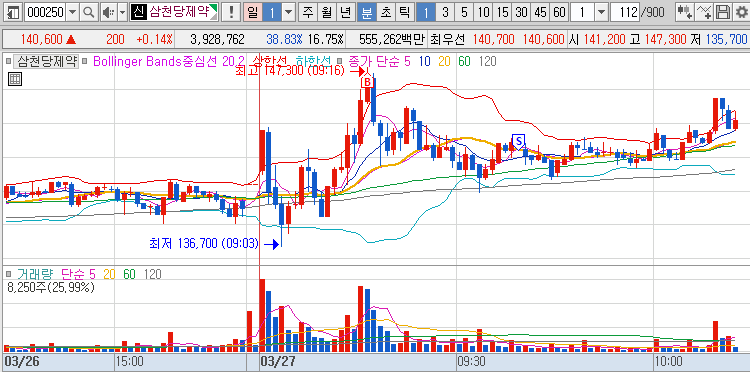
Task: Open the candlestick chart type icon
Action: click(684, 12)
